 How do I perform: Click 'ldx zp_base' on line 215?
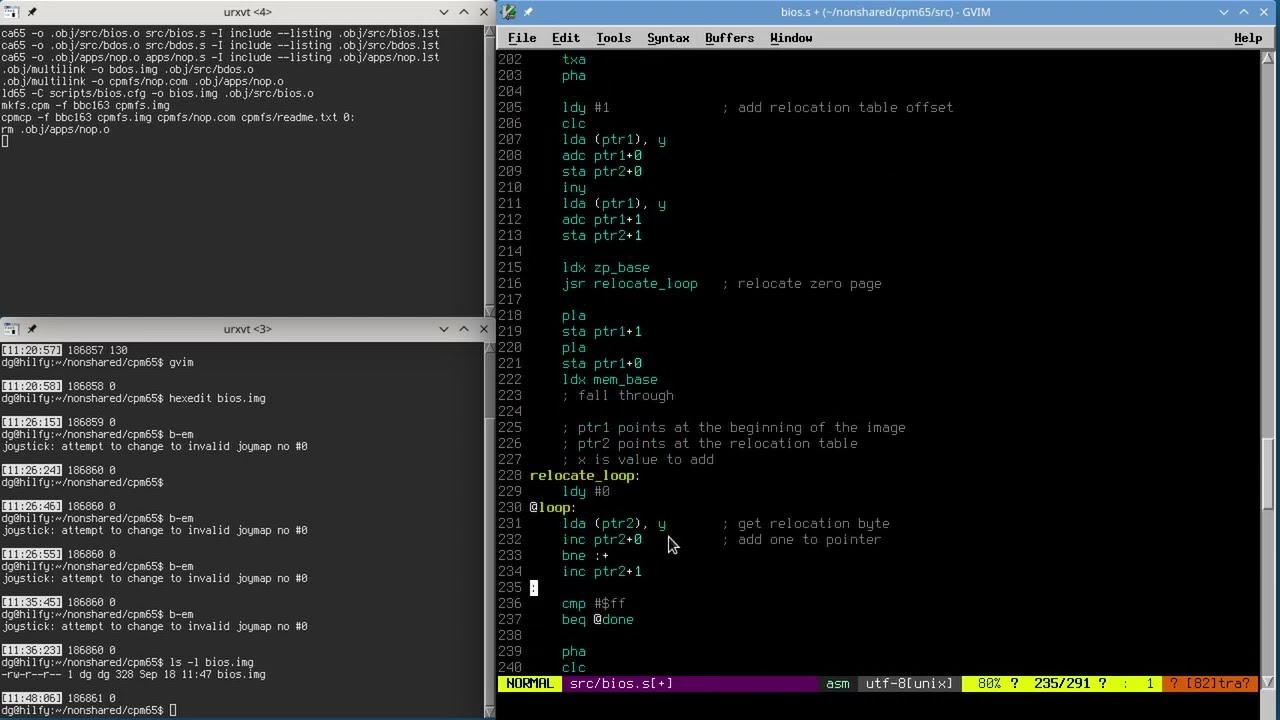(x=606, y=268)
